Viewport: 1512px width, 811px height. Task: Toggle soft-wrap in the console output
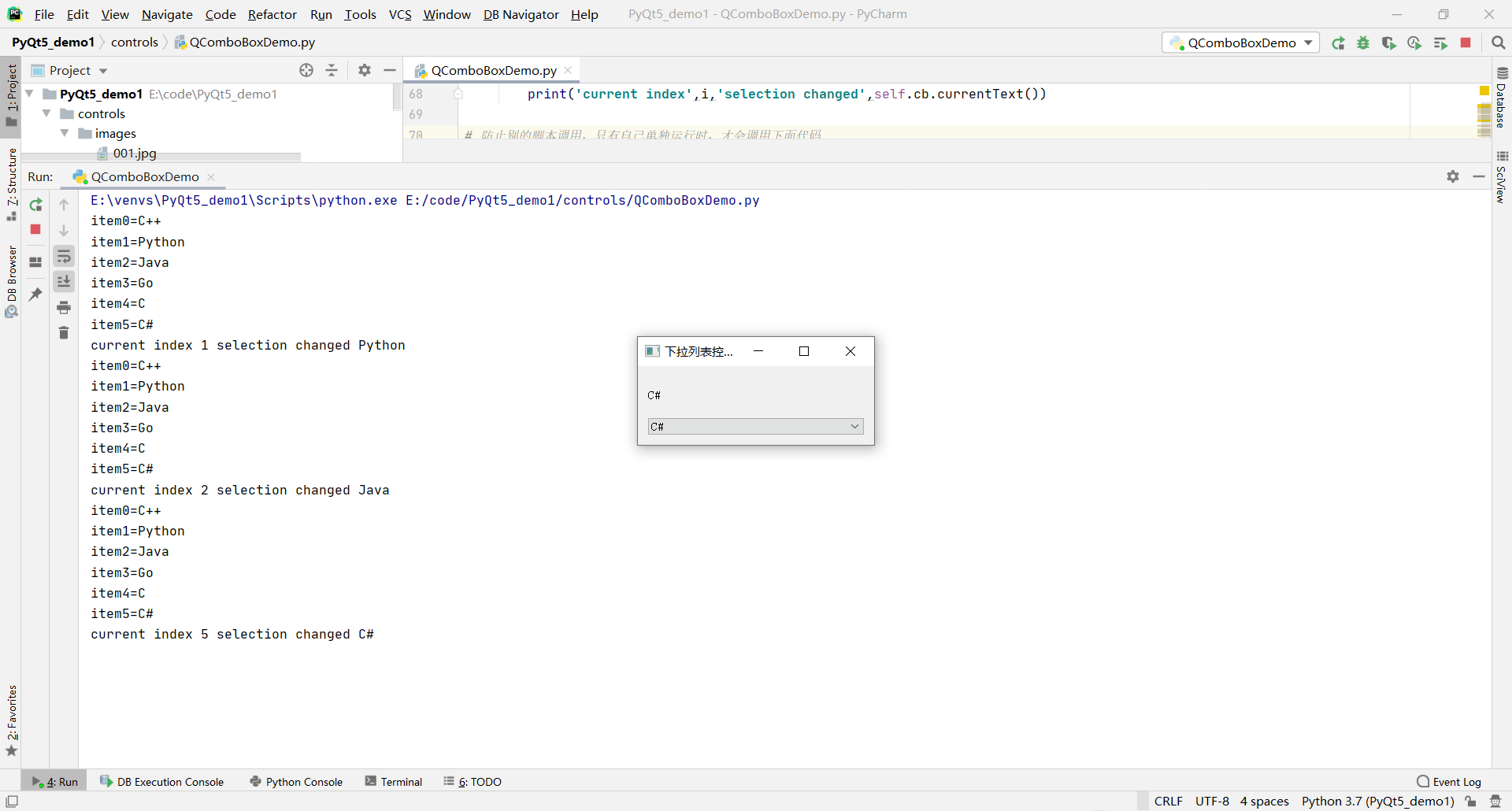point(64,256)
